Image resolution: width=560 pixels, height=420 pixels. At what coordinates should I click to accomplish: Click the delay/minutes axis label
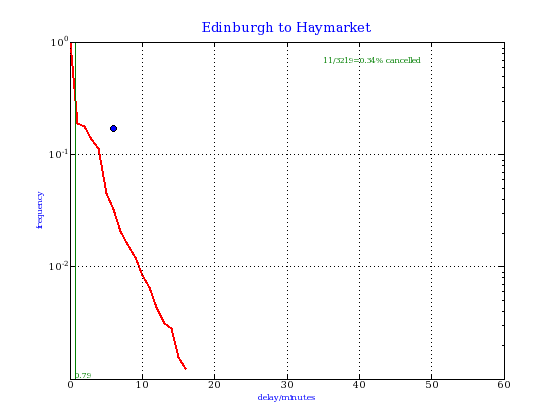pyautogui.click(x=286, y=397)
